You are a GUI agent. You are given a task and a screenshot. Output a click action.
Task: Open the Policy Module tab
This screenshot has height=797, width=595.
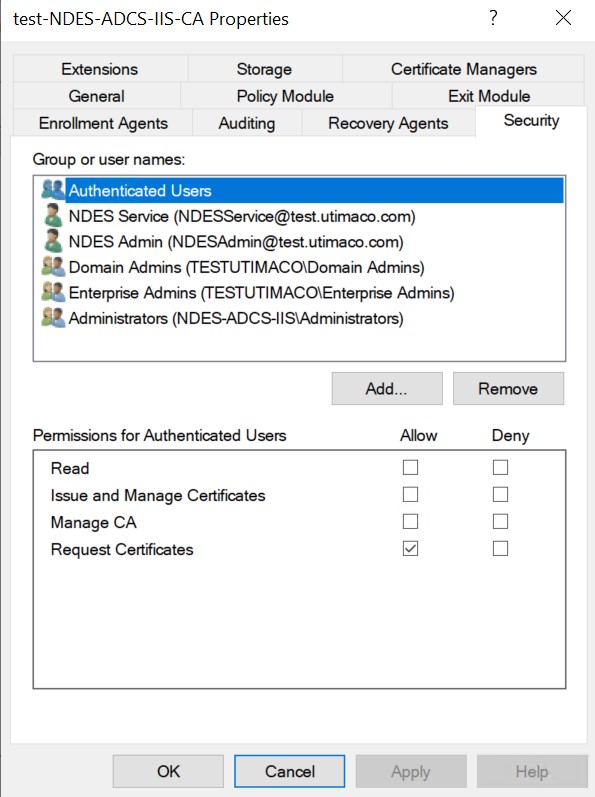tap(286, 96)
